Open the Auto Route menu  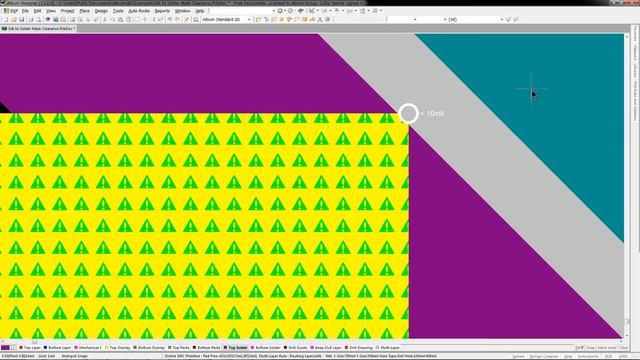(x=139, y=11)
